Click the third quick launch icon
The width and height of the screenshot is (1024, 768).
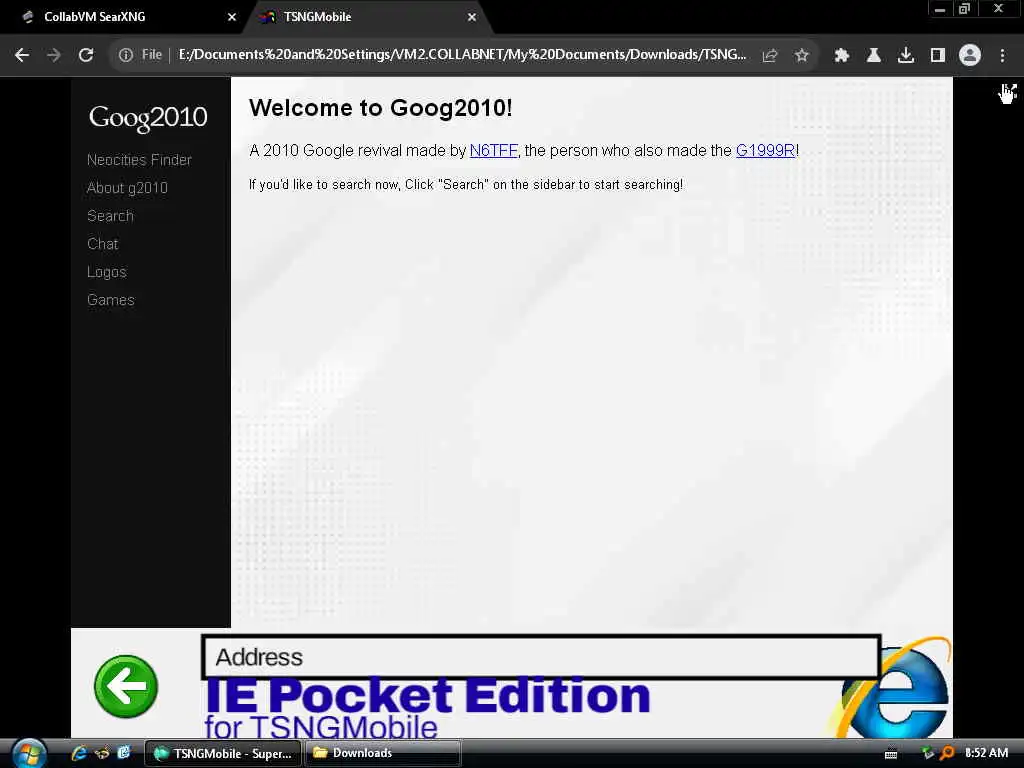(x=123, y=753)
